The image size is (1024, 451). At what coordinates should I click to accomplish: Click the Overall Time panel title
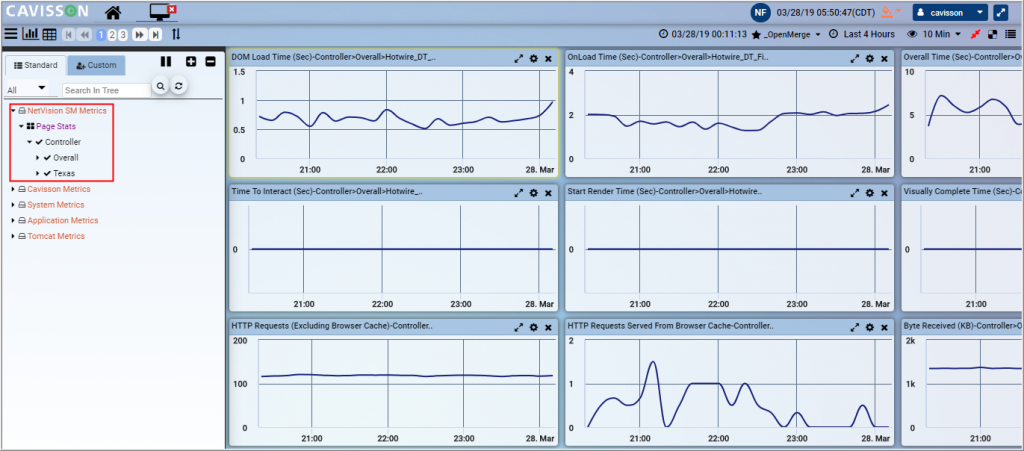tap(963, 57)
